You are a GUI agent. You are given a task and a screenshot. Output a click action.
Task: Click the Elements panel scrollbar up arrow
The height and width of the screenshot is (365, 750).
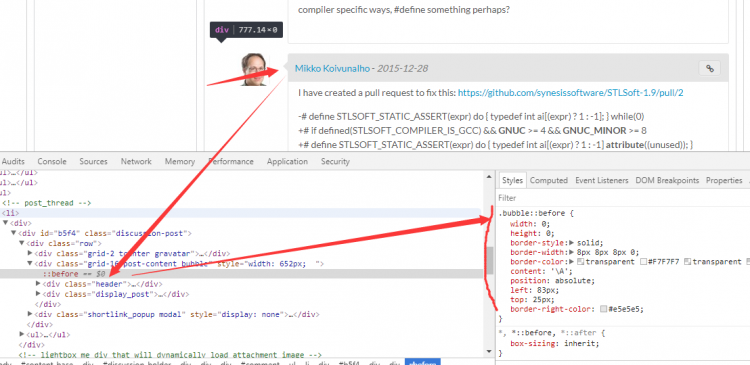tap(489, 177)
